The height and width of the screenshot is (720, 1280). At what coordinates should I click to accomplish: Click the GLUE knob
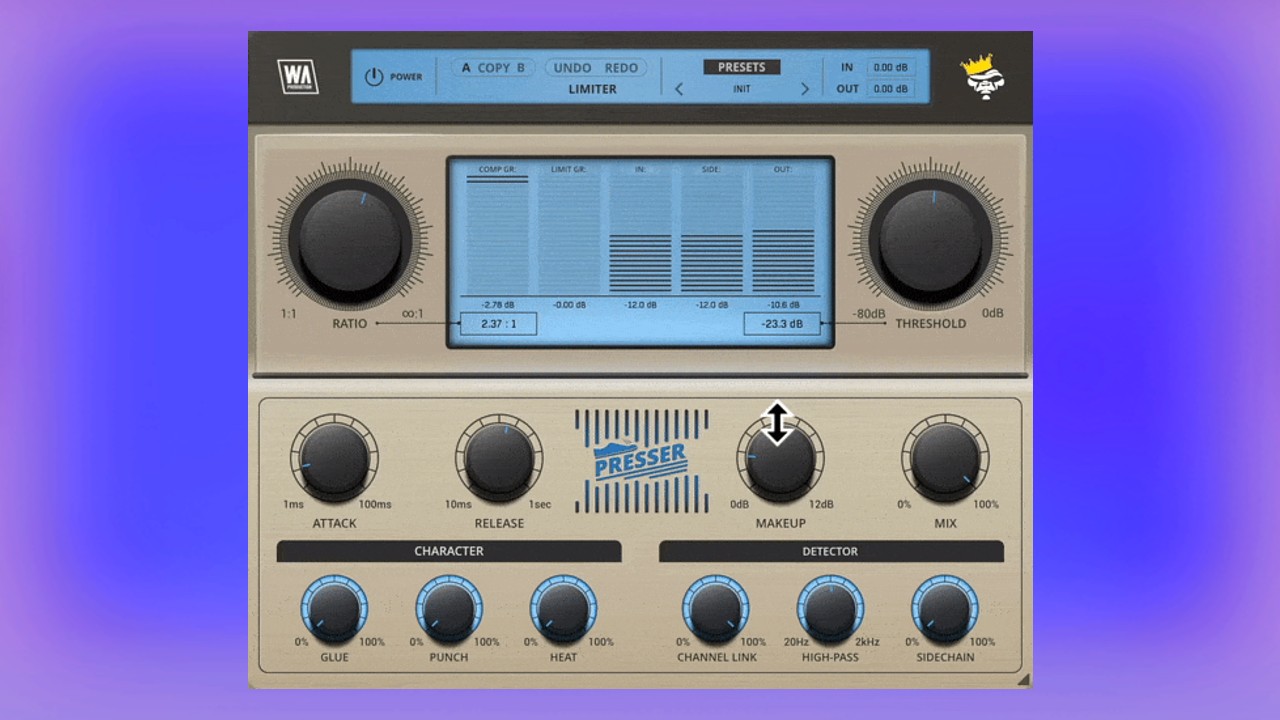coord(334,610)
